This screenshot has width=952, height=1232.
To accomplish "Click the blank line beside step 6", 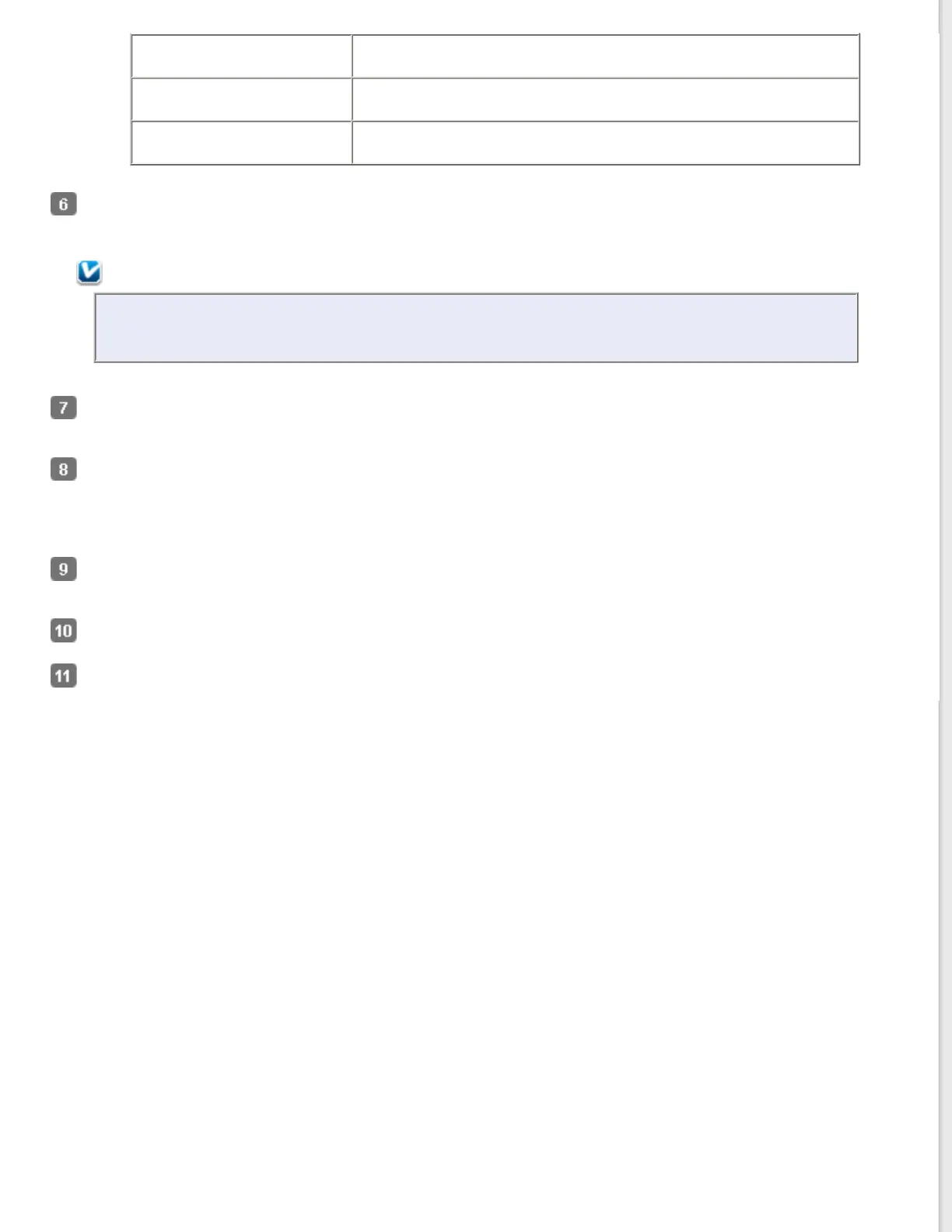I will 467,205.
